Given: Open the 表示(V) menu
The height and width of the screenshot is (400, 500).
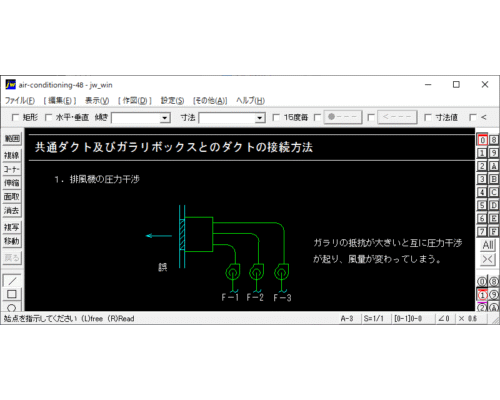Looking at the screenshot, I should [97, 100].
